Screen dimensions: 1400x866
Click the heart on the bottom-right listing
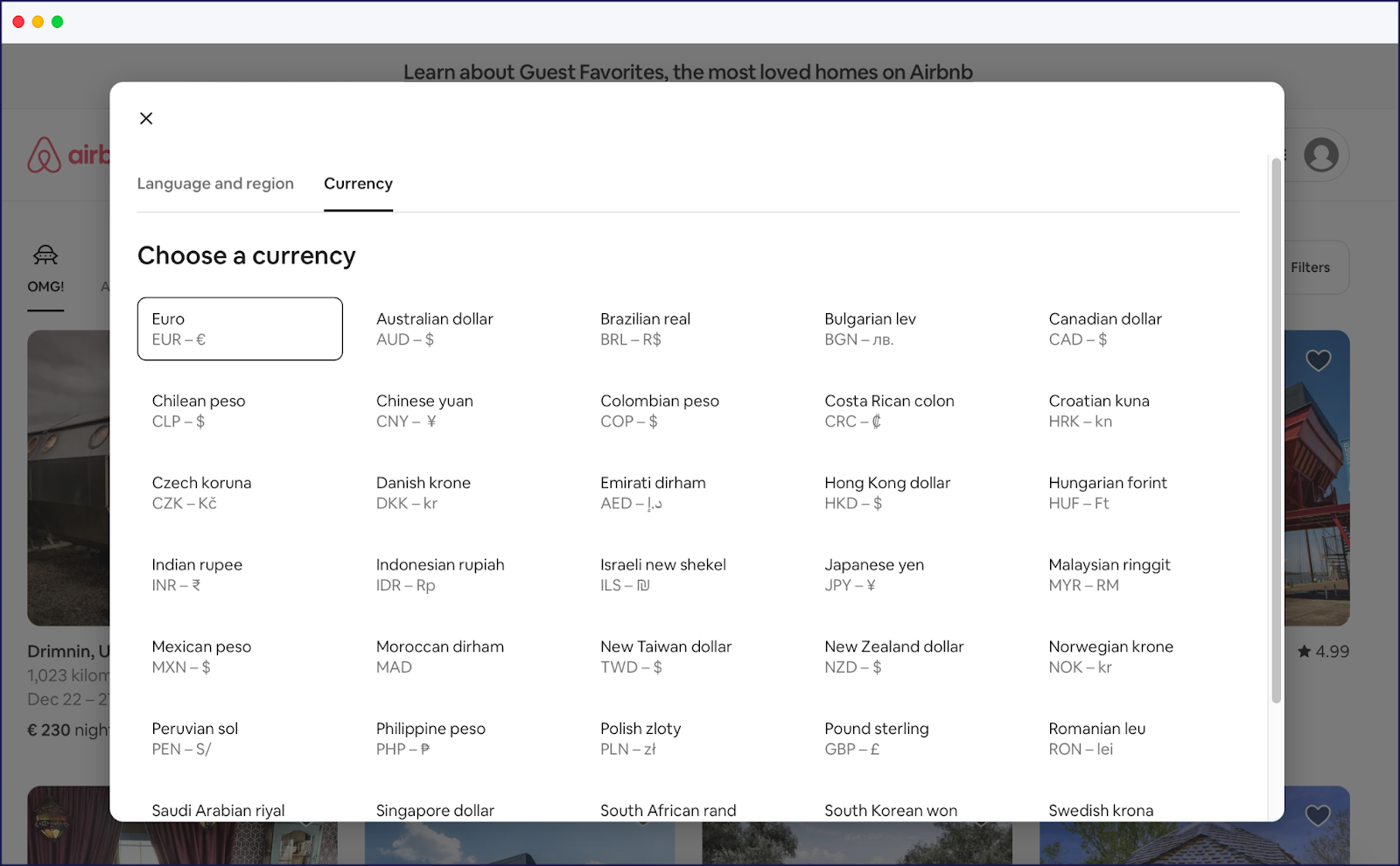click(x=1319, y=814)
